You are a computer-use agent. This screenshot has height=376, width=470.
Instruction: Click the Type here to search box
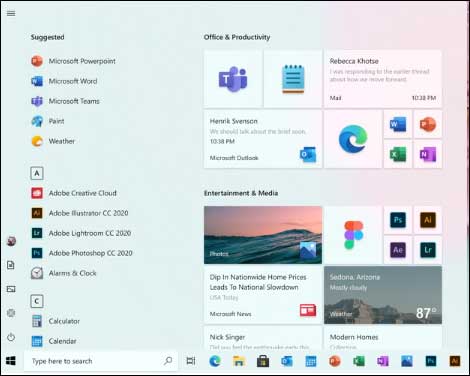point(101,361)
